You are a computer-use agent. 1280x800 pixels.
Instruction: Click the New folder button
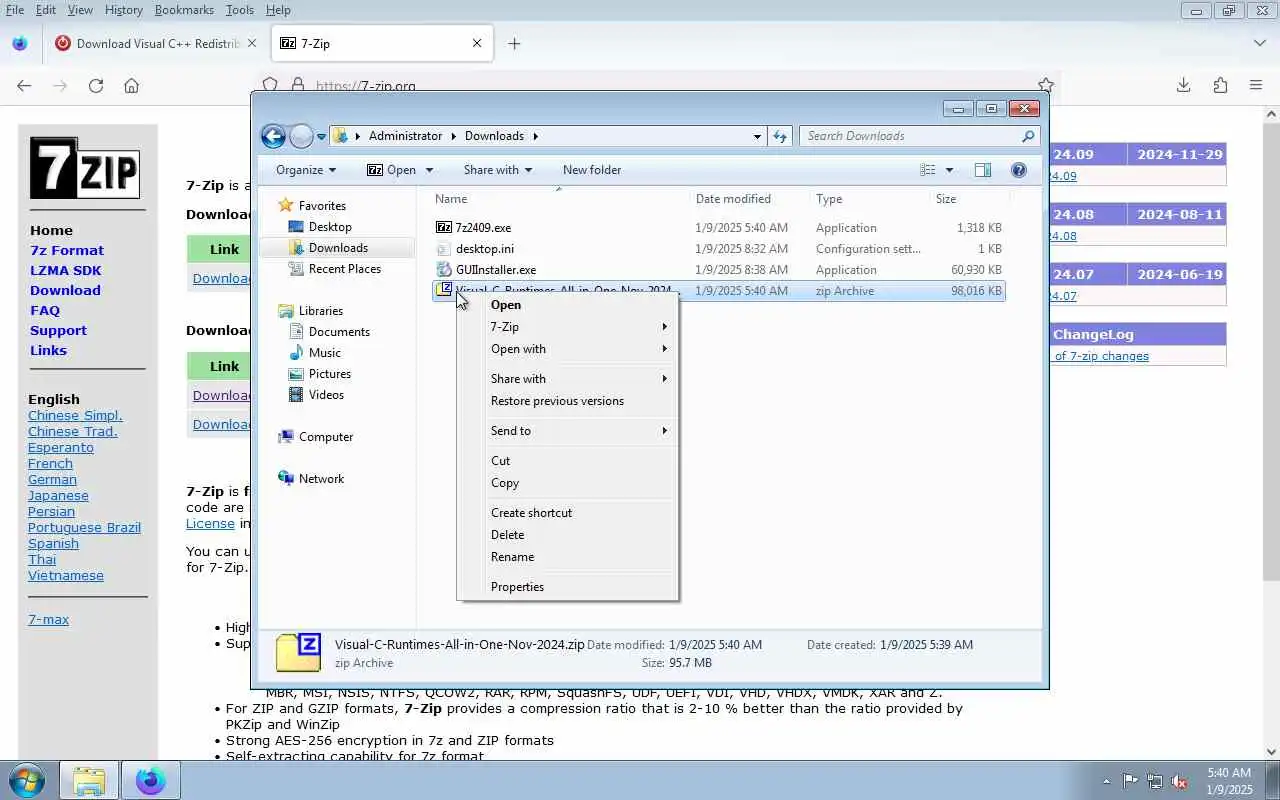pos(592,170)
